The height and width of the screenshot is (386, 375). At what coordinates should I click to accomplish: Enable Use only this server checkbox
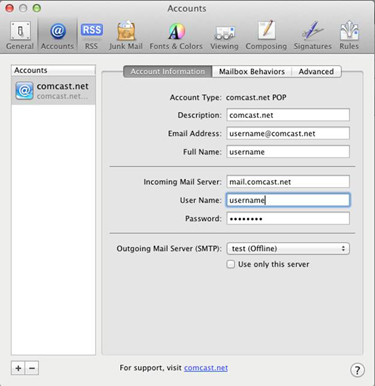click(231, 264)
